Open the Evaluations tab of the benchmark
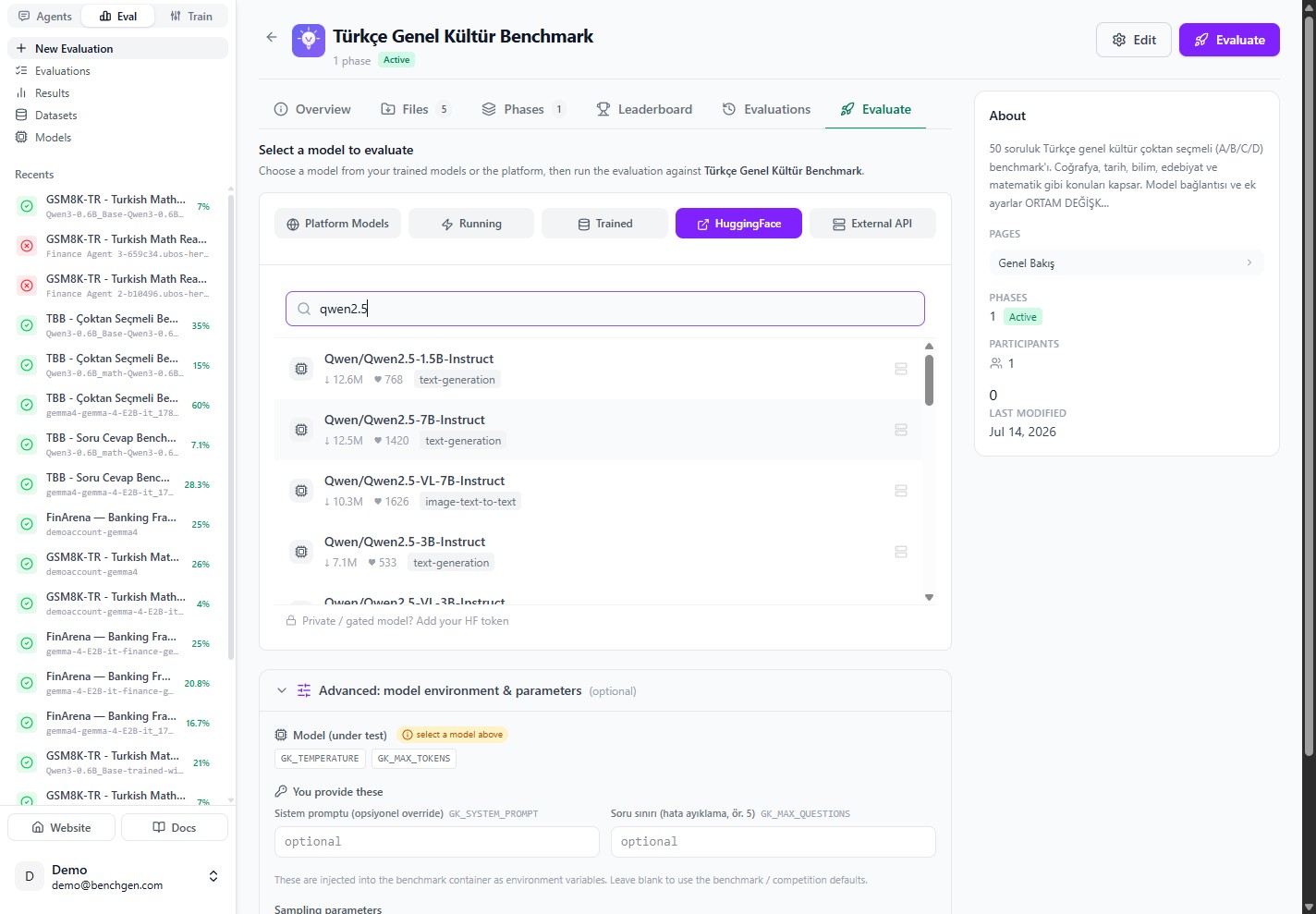The width and height of the screenshot is (1316, 914). [x=766, y=109]
